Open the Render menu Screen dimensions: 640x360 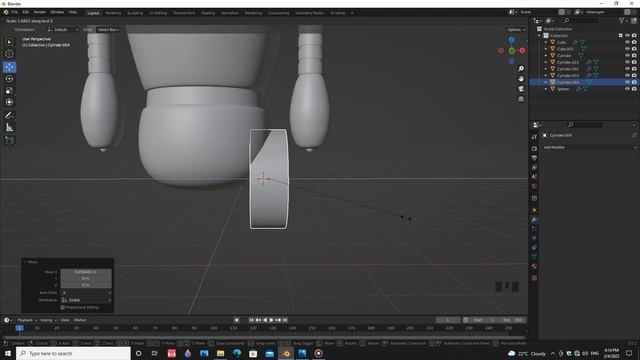(x=40, y=12)
